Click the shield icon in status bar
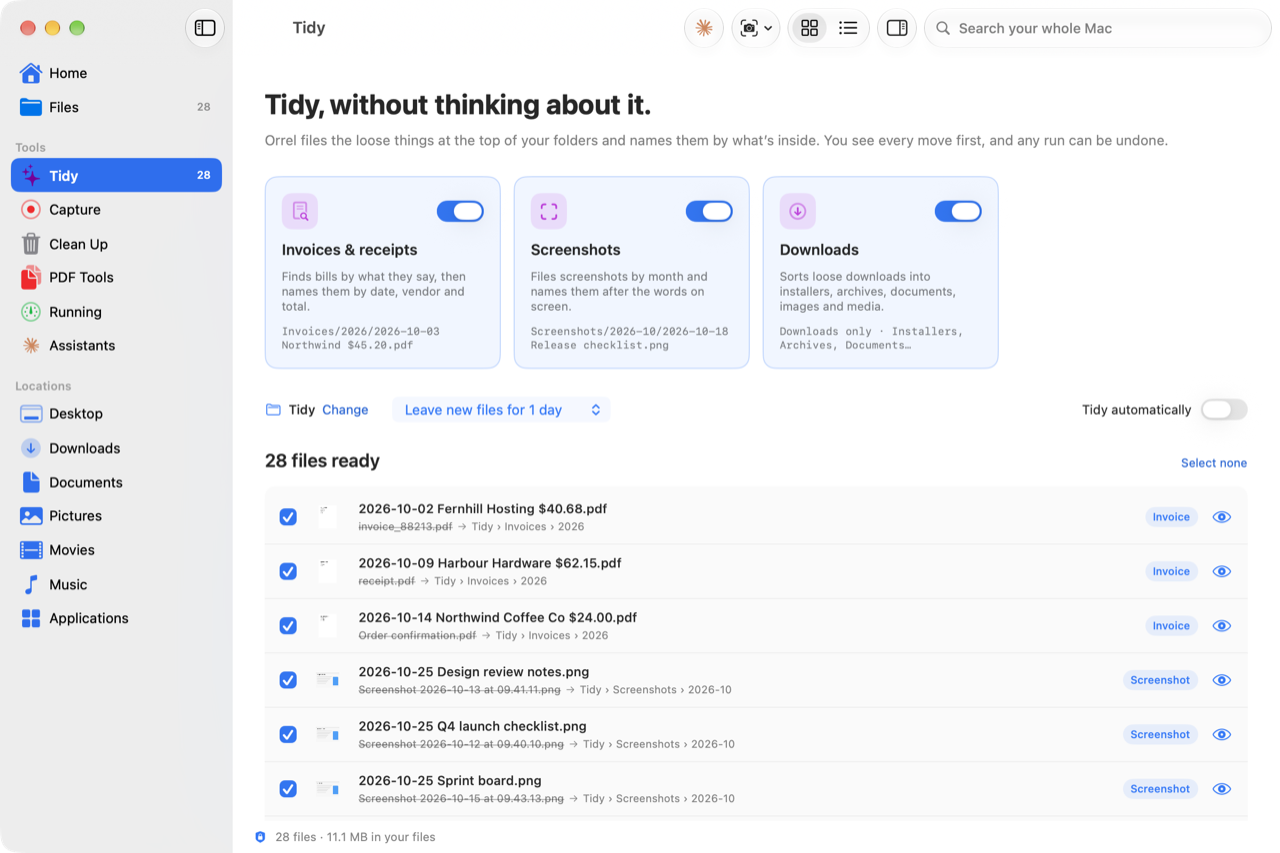 261,837
